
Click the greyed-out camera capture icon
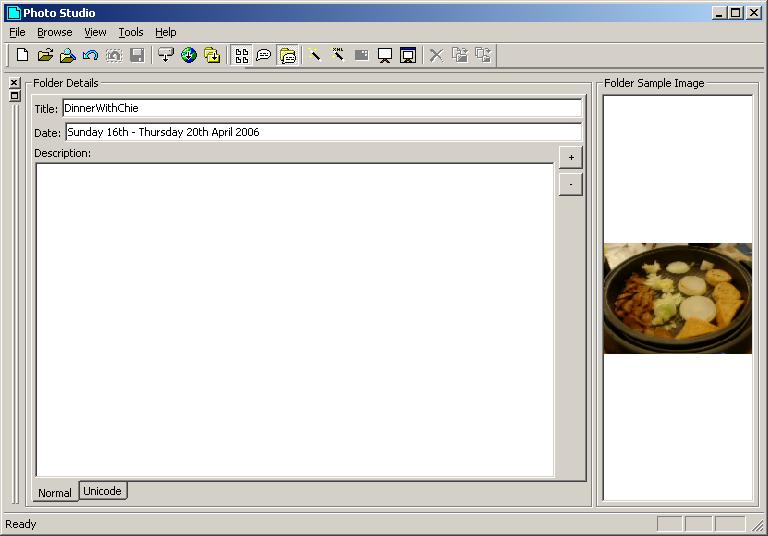click(114, 55)
